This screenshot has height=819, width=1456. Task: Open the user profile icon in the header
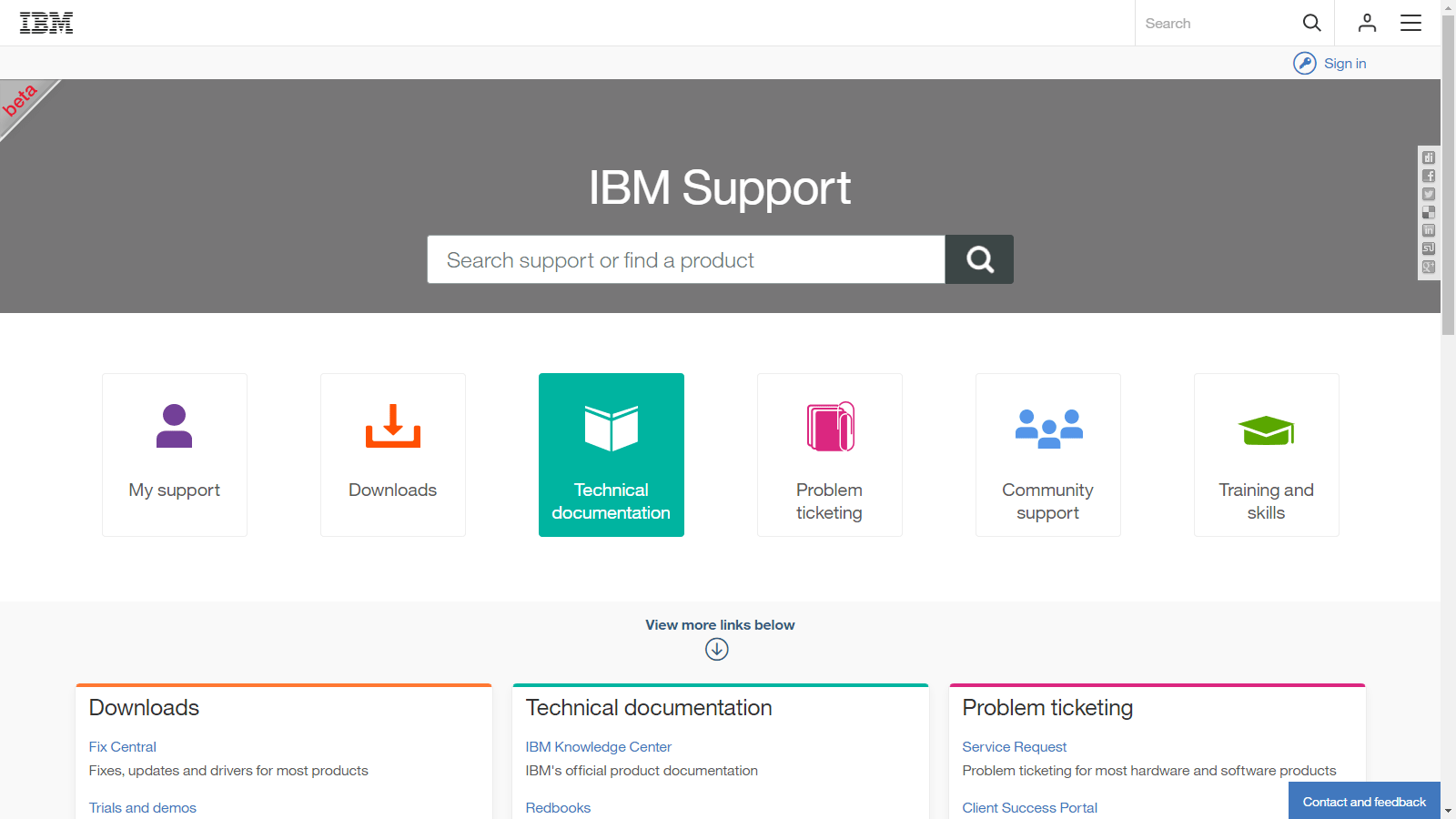tap(1367, 23)
